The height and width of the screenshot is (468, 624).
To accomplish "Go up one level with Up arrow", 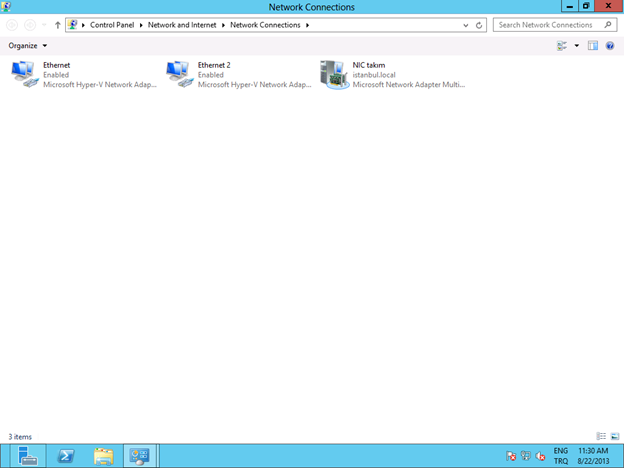I will (x=57, y=25).
